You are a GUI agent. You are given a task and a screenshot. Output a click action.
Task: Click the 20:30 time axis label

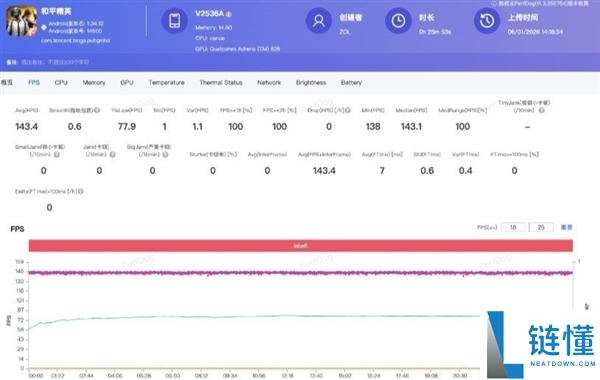(x=460, y=376)
